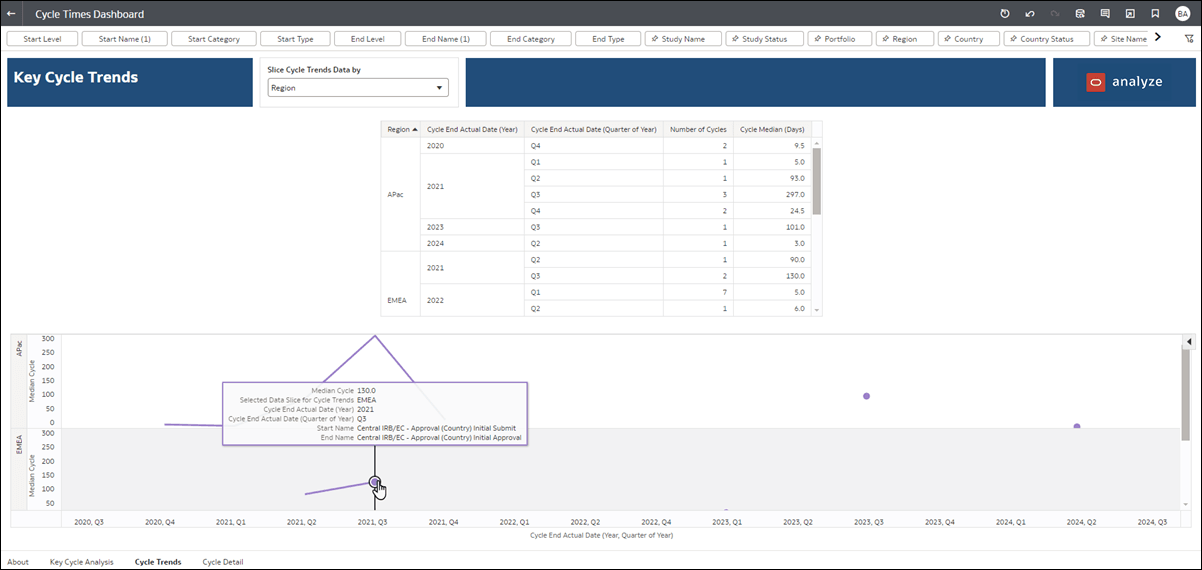Click Country Status filter button
1202x570 pixels.
click(x=1046, y=39)
